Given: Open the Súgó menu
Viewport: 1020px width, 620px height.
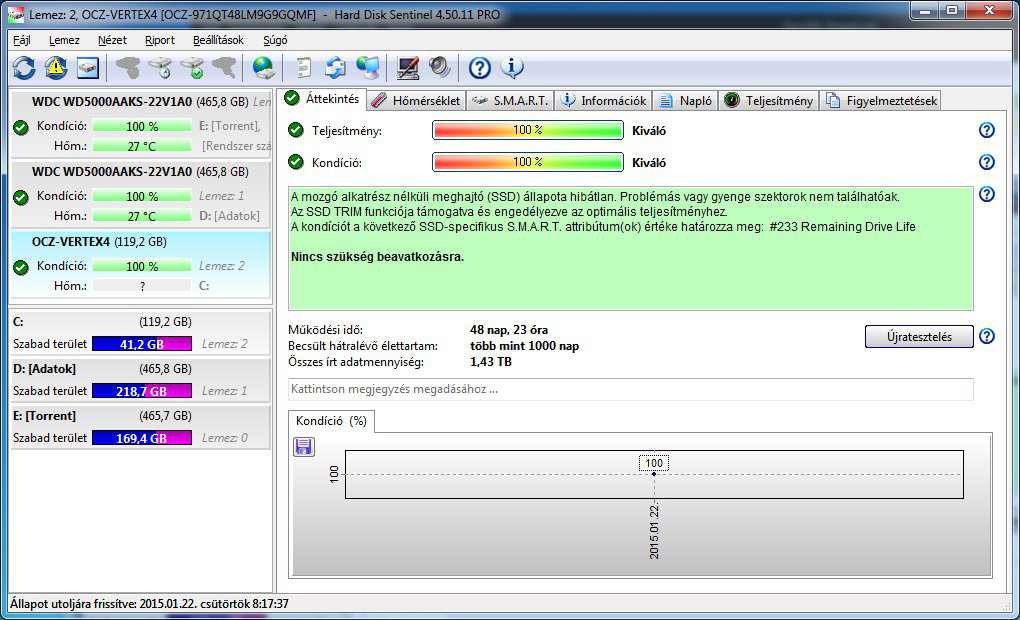Looking at the screenshot, I should coord(275,40).
